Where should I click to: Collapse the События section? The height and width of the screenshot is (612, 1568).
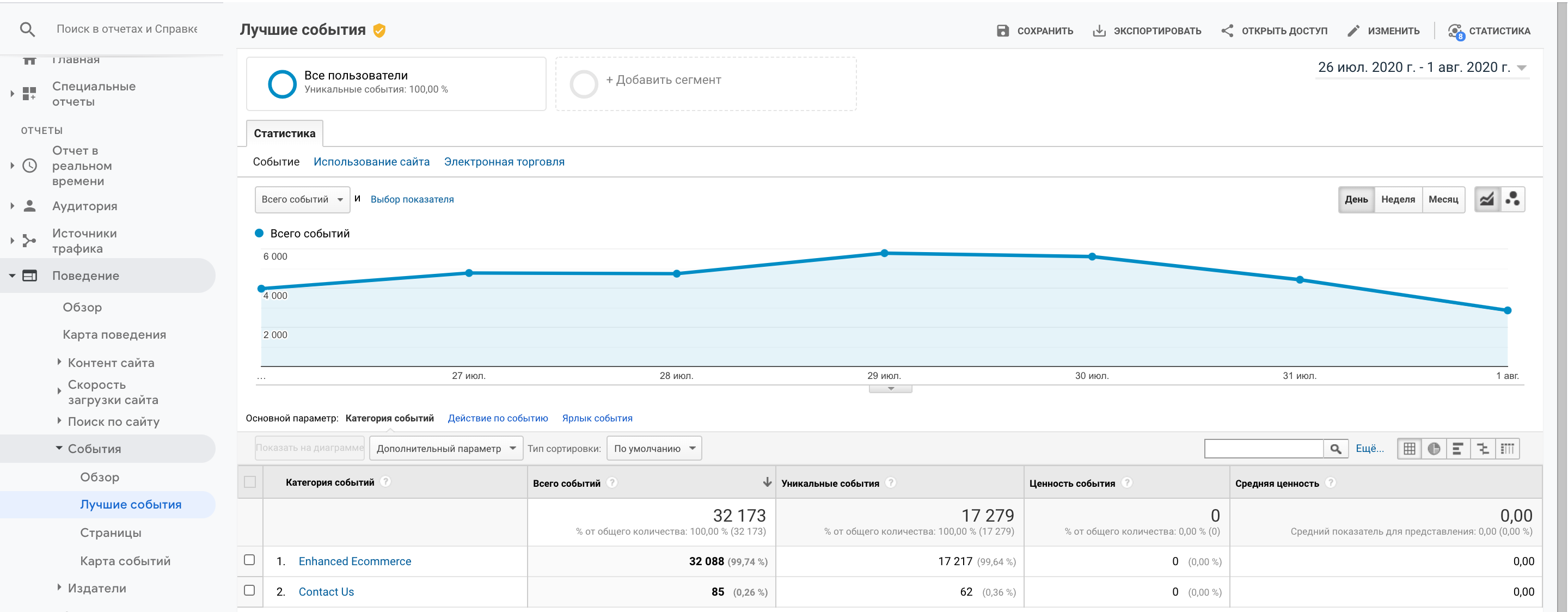pyautogui.click(x=59, y=448)
